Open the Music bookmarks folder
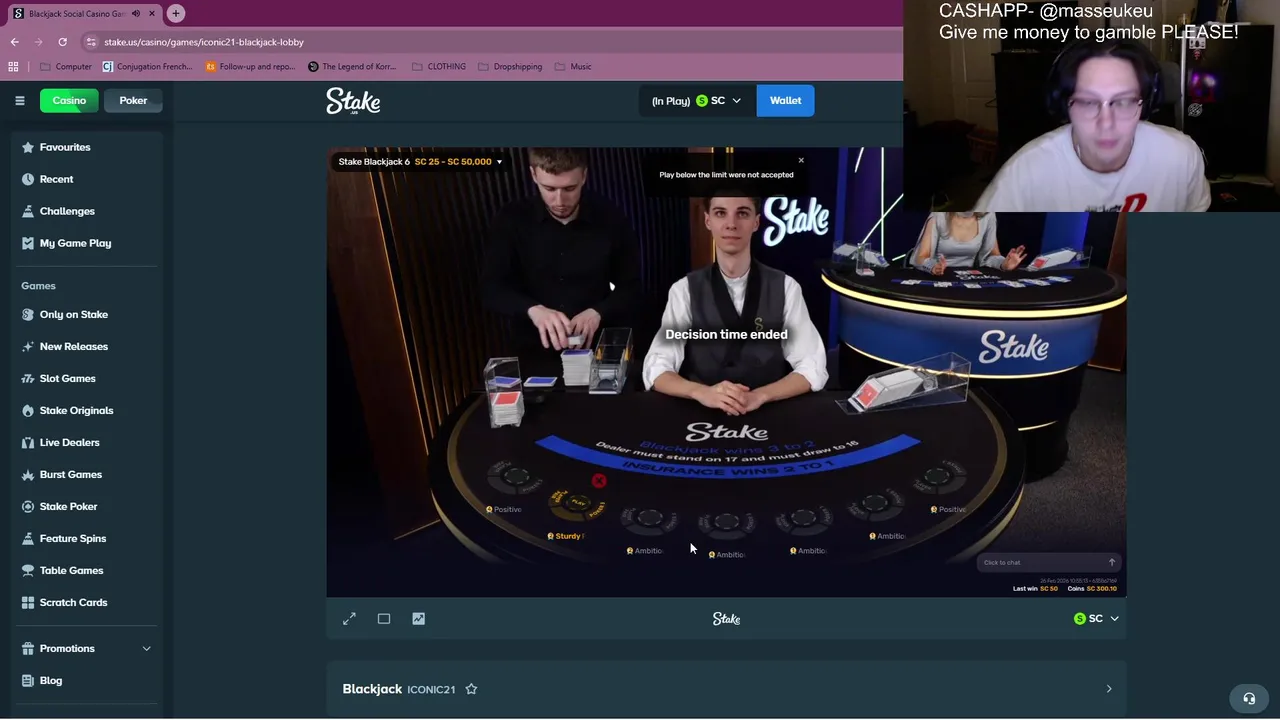The image size is (1280, 720). [573, 67]
